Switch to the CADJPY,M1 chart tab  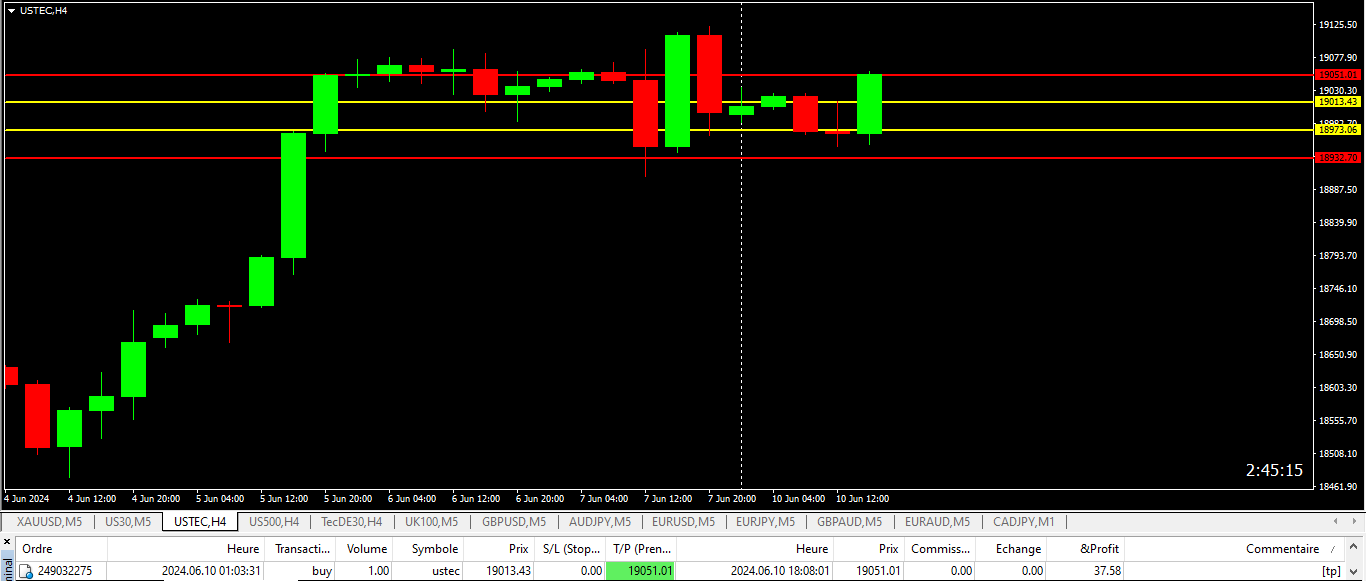pos(1023,521)
